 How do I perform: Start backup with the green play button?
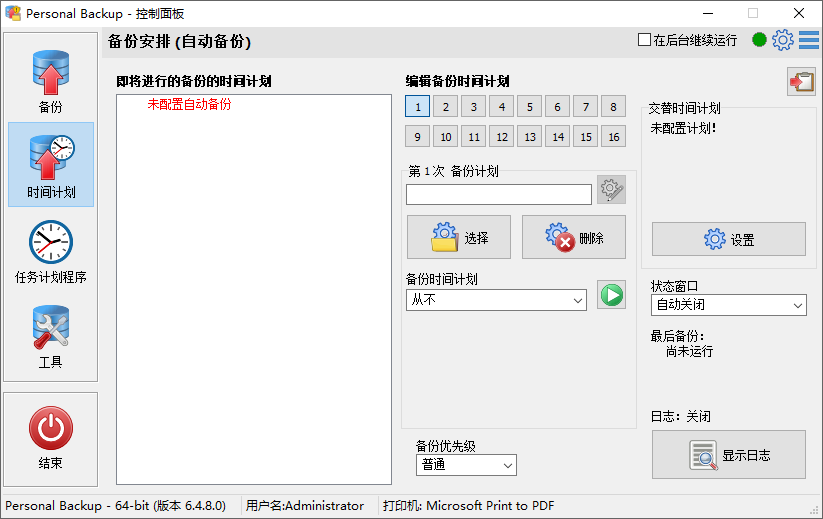611,294
